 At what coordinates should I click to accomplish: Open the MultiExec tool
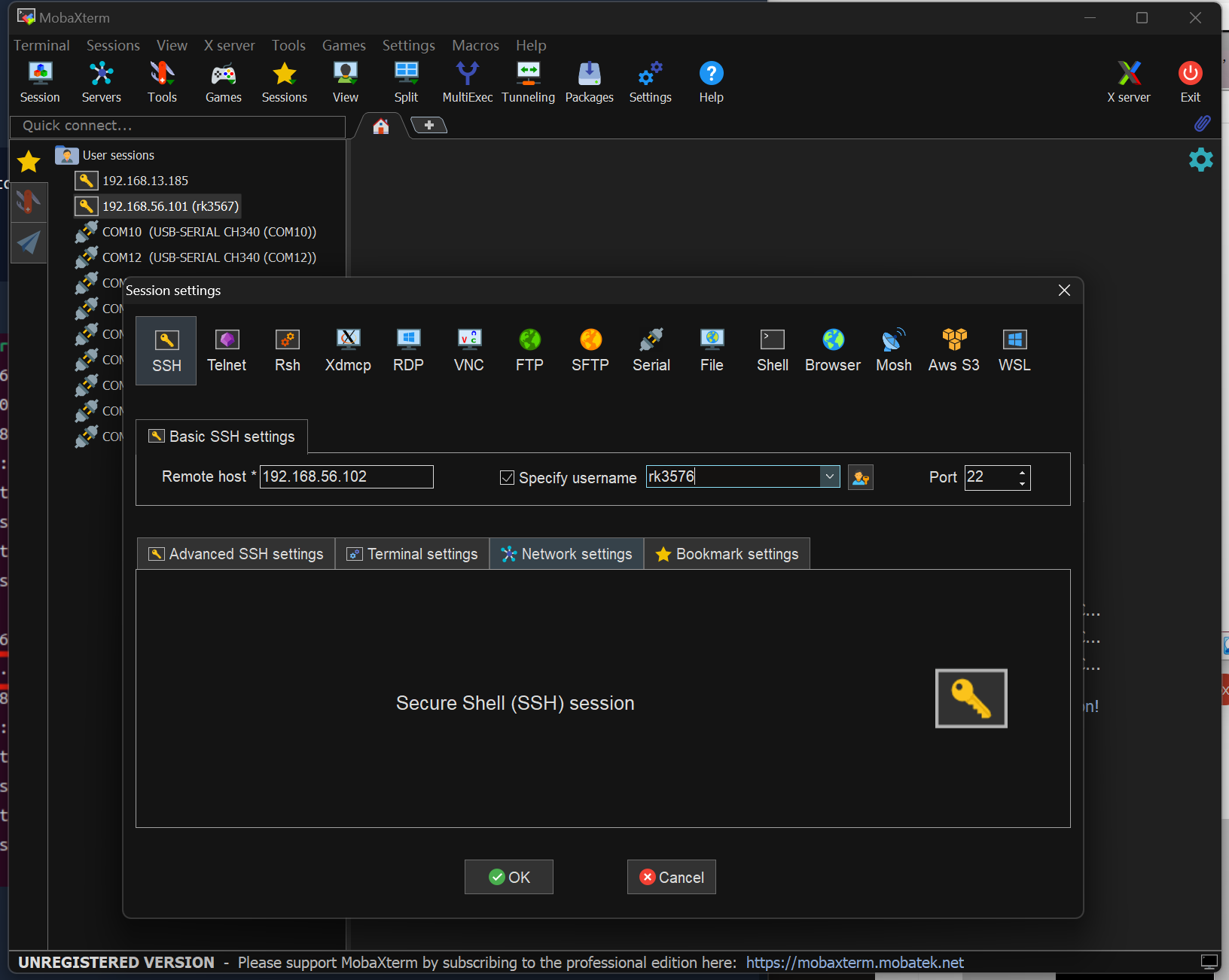click(467, 81)
